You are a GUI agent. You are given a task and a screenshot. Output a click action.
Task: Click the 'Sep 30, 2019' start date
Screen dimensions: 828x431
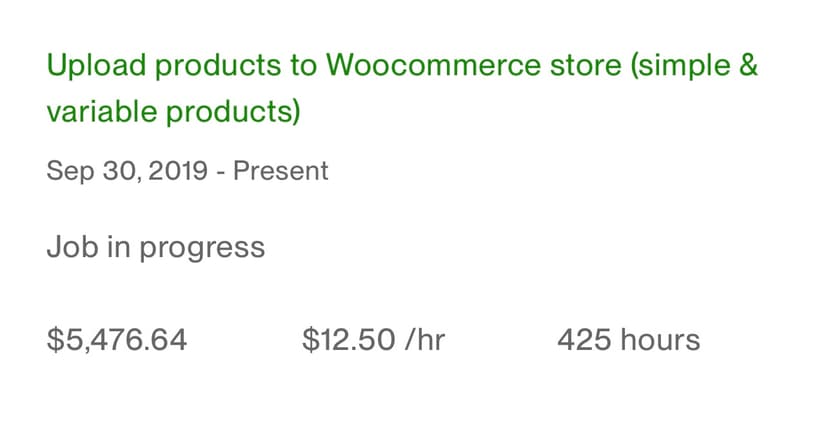127,171
